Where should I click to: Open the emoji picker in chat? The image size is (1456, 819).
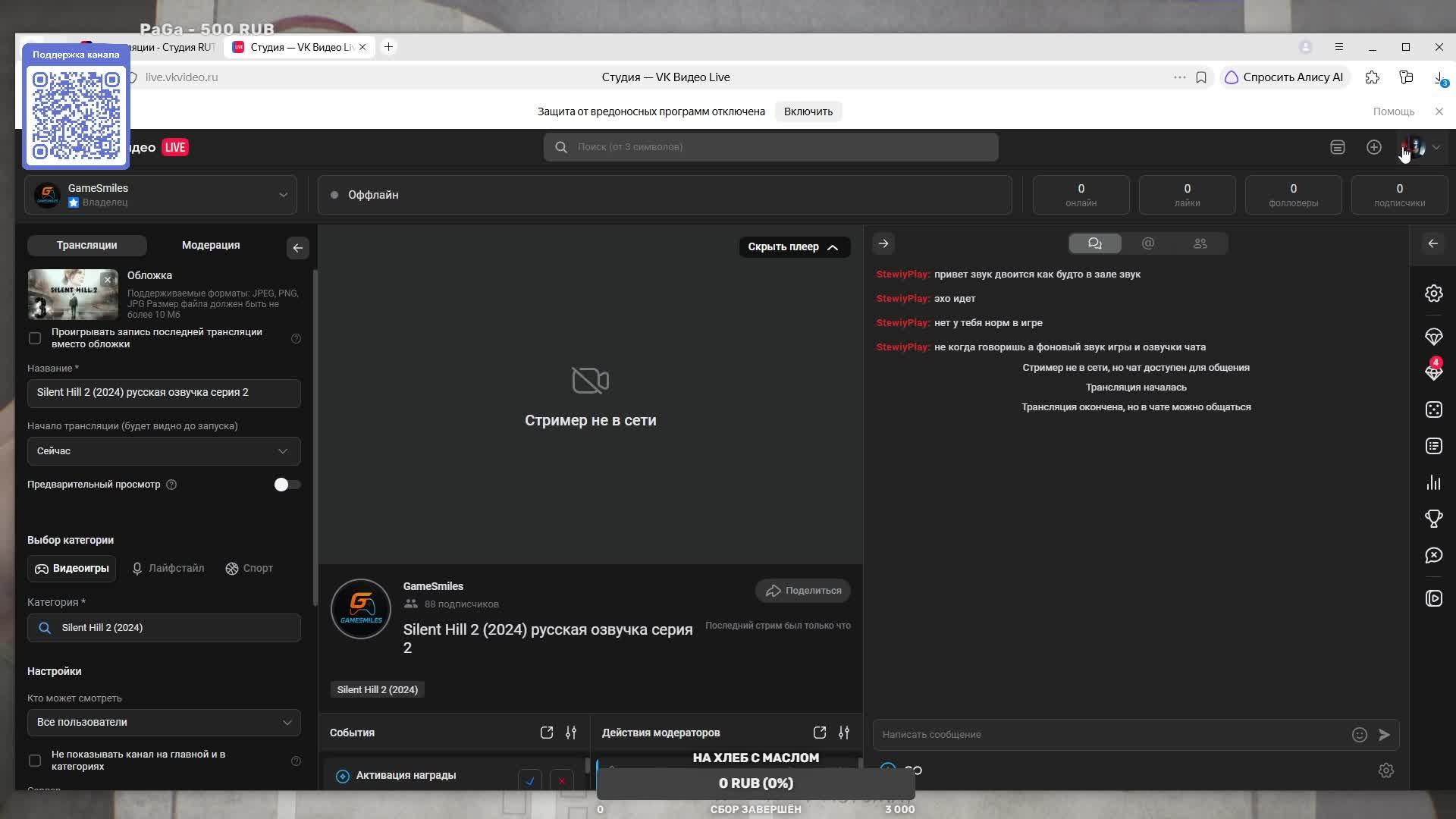click(x=1359, y=735)
